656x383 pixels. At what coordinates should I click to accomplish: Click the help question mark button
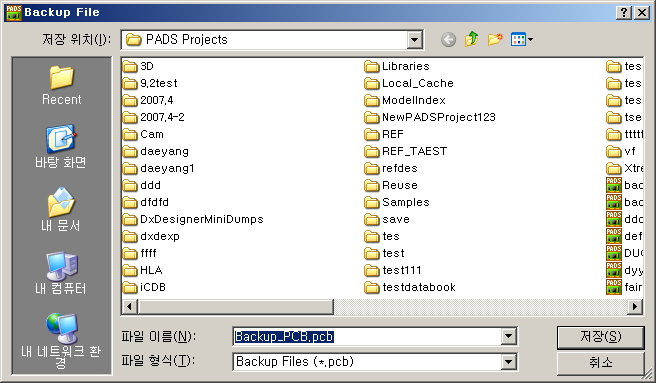(624, 13)
